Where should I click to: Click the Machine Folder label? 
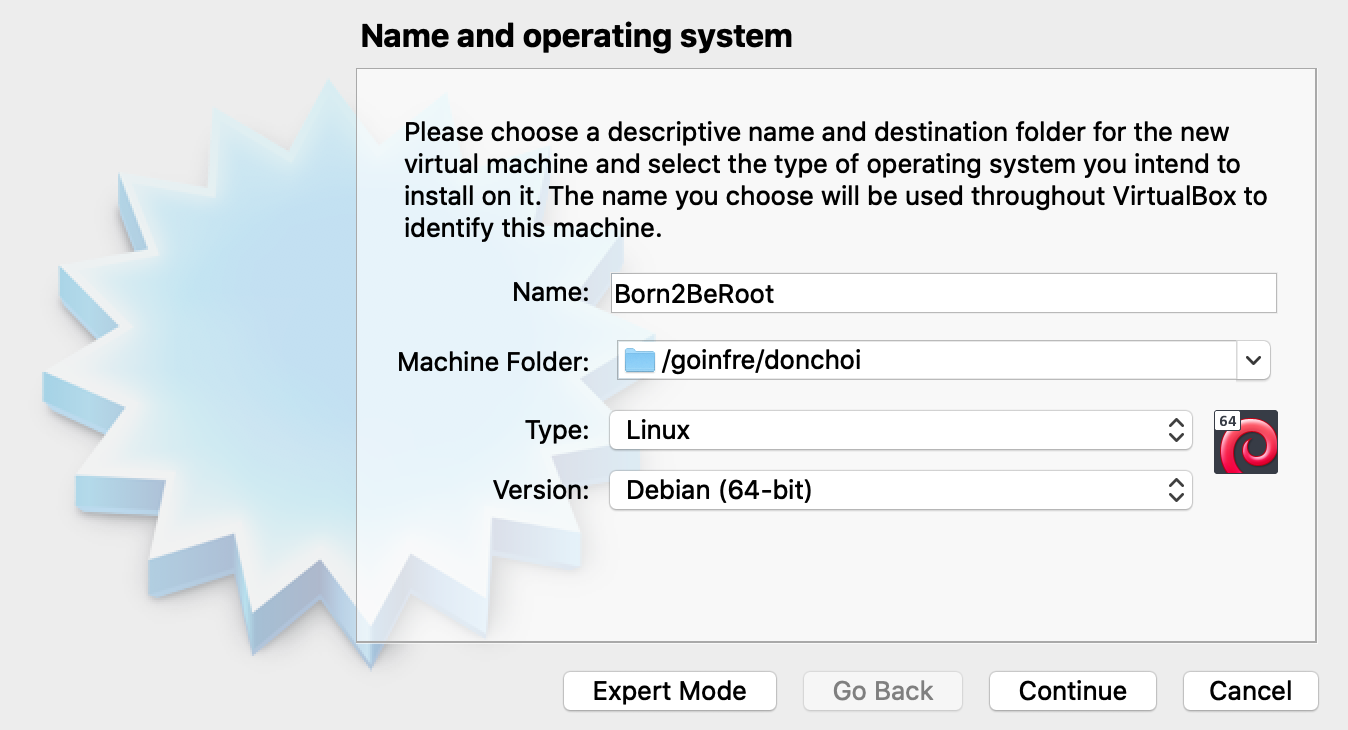pyautogui.click(x=494, y=362)
